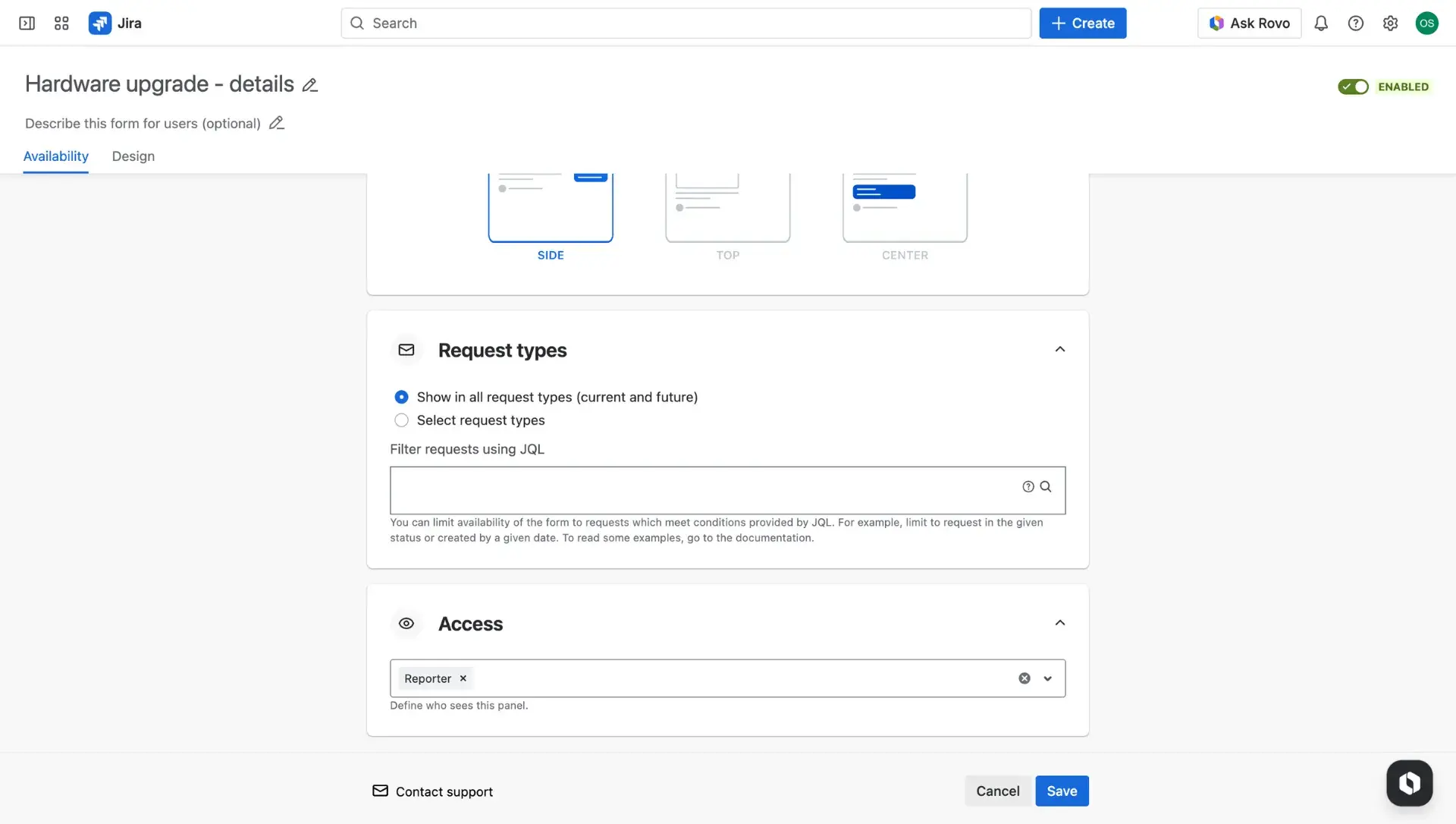Disable the form with the ENABLED toggle
The height and width of the screenshot is (824, 1456).
[x=1353, y=86]
